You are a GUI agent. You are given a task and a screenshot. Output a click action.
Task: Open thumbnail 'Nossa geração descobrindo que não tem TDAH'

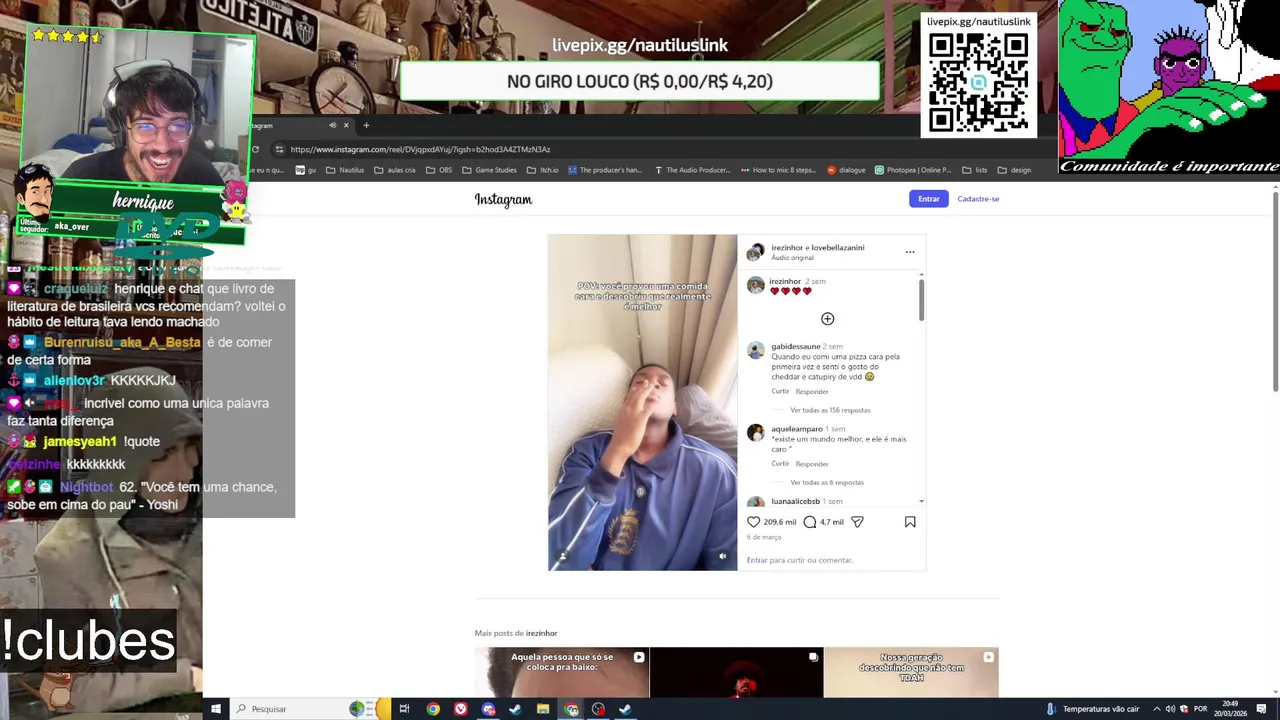tap(911, 672)
